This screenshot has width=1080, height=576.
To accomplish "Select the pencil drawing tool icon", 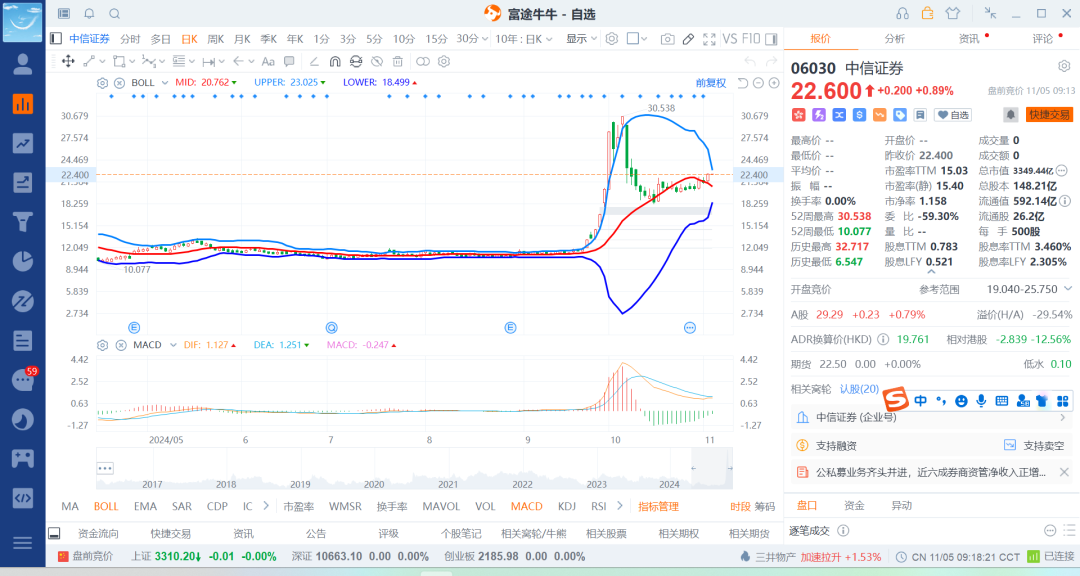I will coord(688,39).
